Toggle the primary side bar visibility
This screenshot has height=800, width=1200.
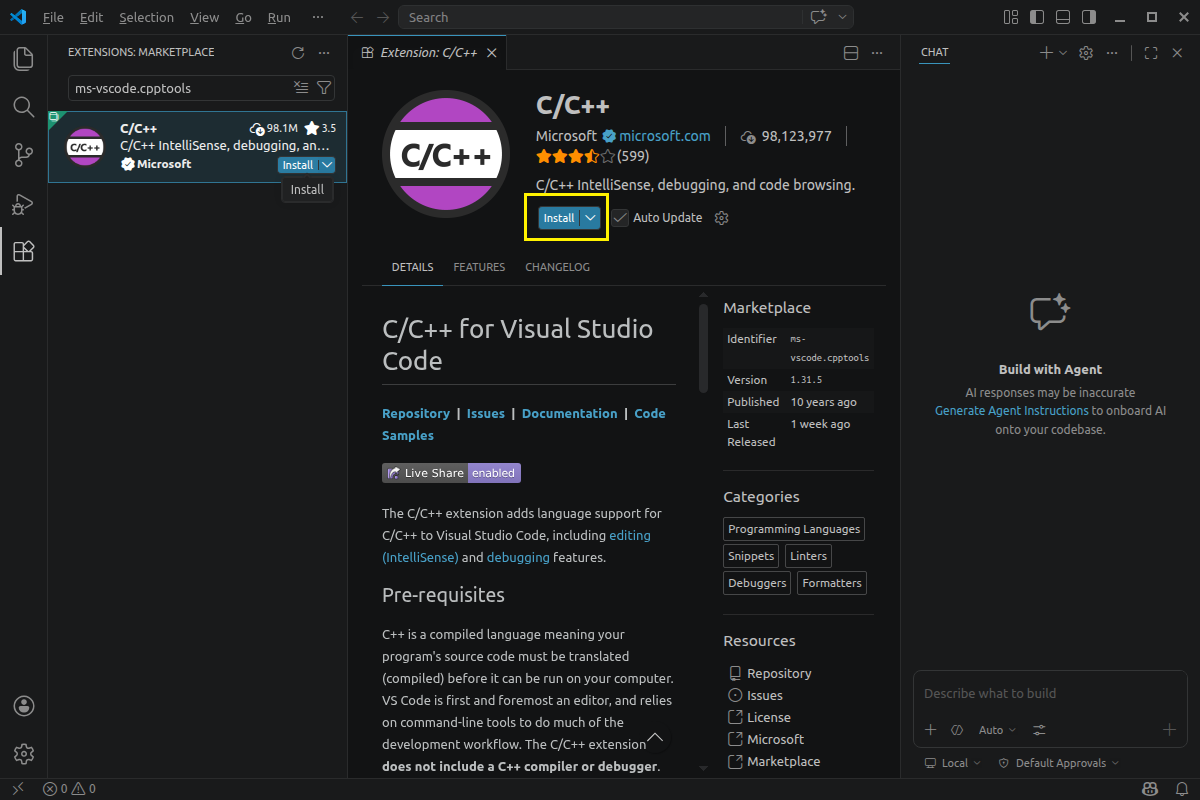click(1037, 17)
